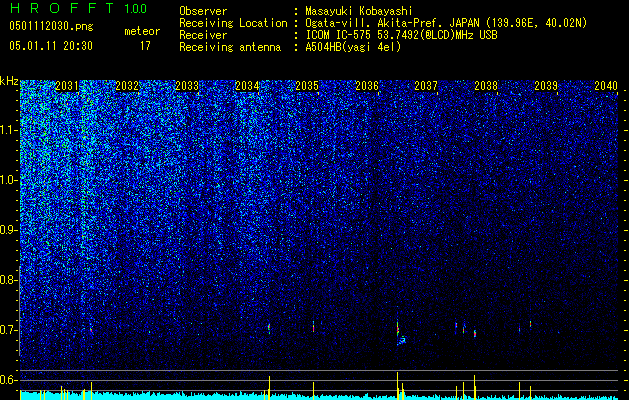Click the 2031 time marker
This screenshot has width=629, height=400.
click(x=67, y=86)
